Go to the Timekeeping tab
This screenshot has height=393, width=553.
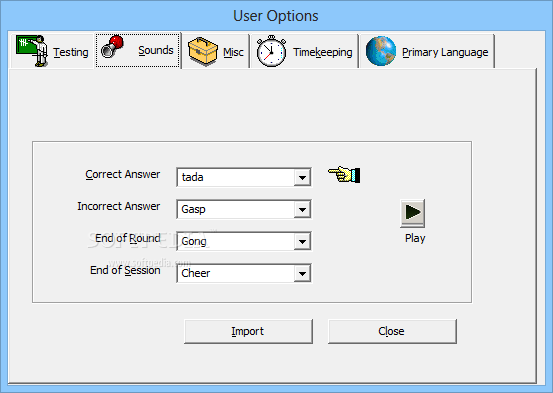coord(305,51)
